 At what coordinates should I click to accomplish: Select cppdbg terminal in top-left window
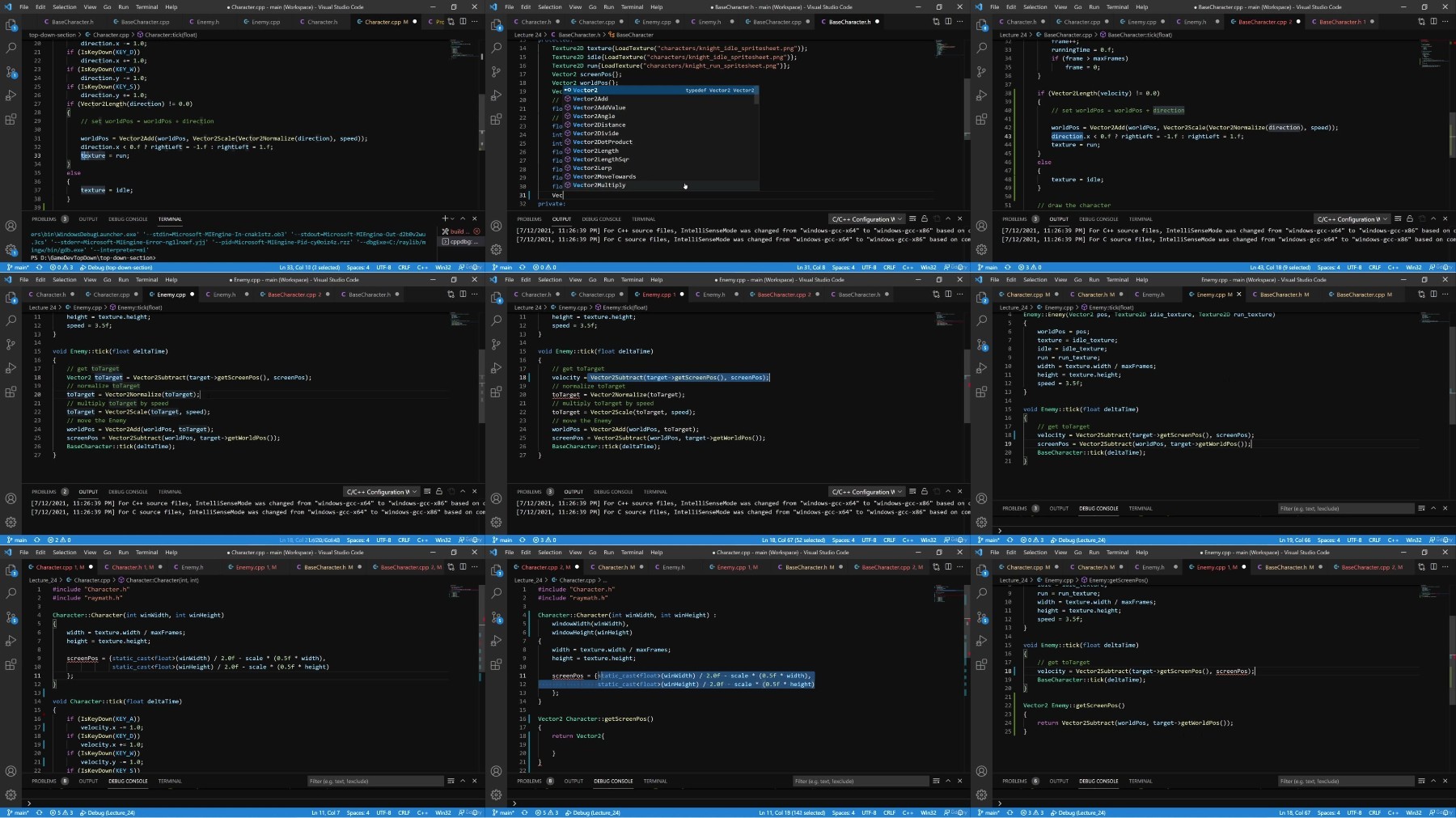point(461,241)
